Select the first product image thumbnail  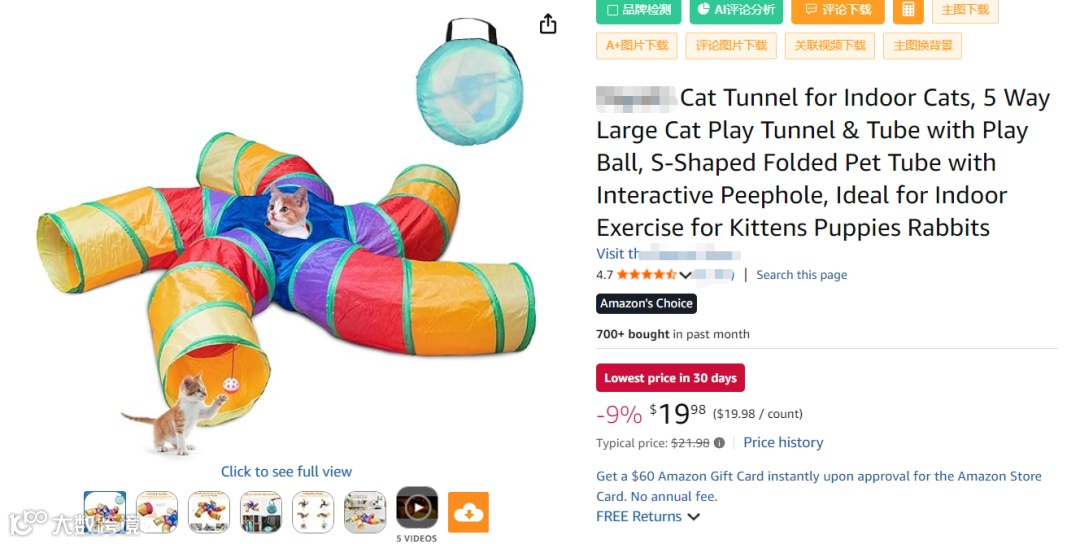click(105, 512)
